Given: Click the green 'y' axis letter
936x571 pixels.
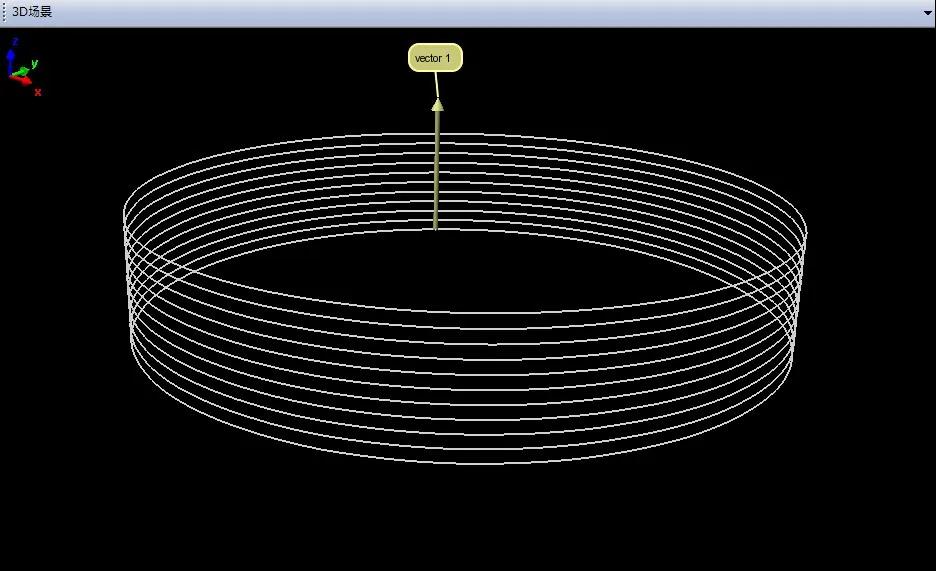Looking at the screenshot, I should pyautogui.click(x=34, y=63).
